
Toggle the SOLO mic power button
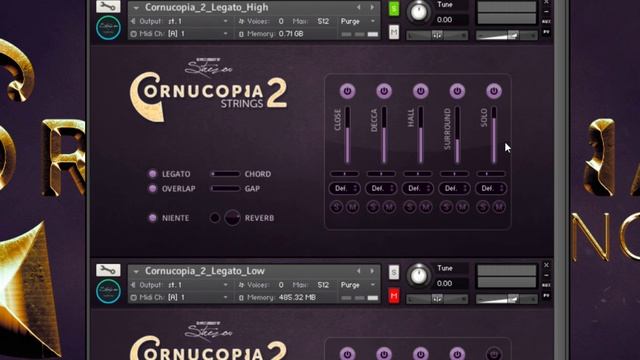[493, 91]
